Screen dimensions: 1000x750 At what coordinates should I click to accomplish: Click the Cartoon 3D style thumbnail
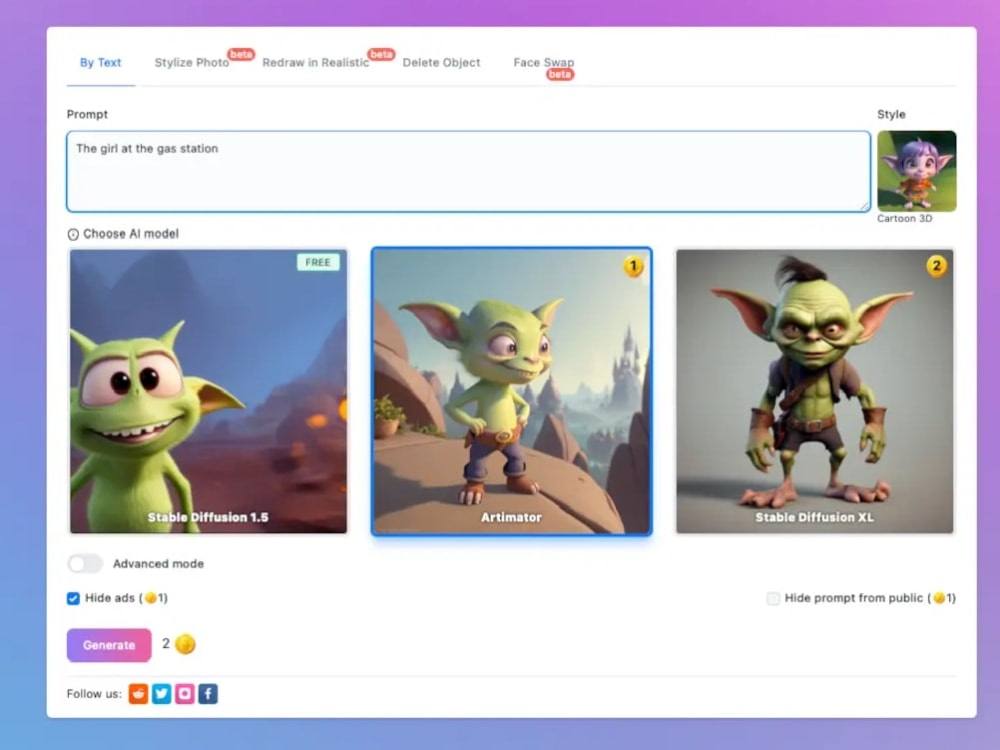coord(917,172)
